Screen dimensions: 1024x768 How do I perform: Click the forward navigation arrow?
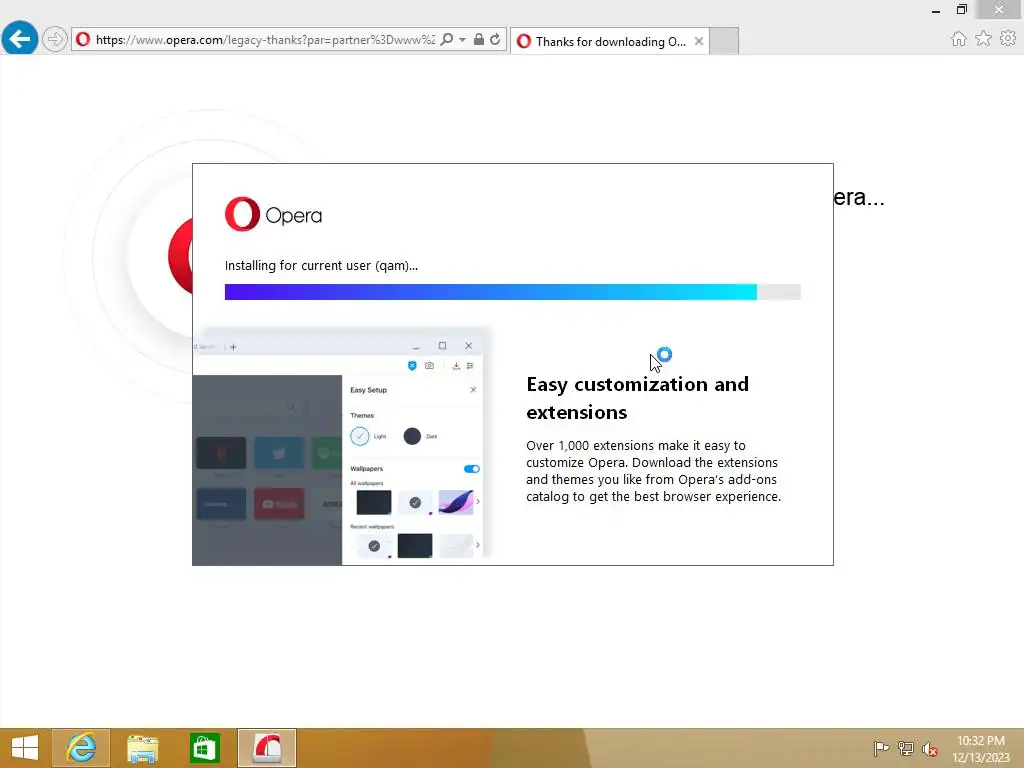(x=55, y=39)
